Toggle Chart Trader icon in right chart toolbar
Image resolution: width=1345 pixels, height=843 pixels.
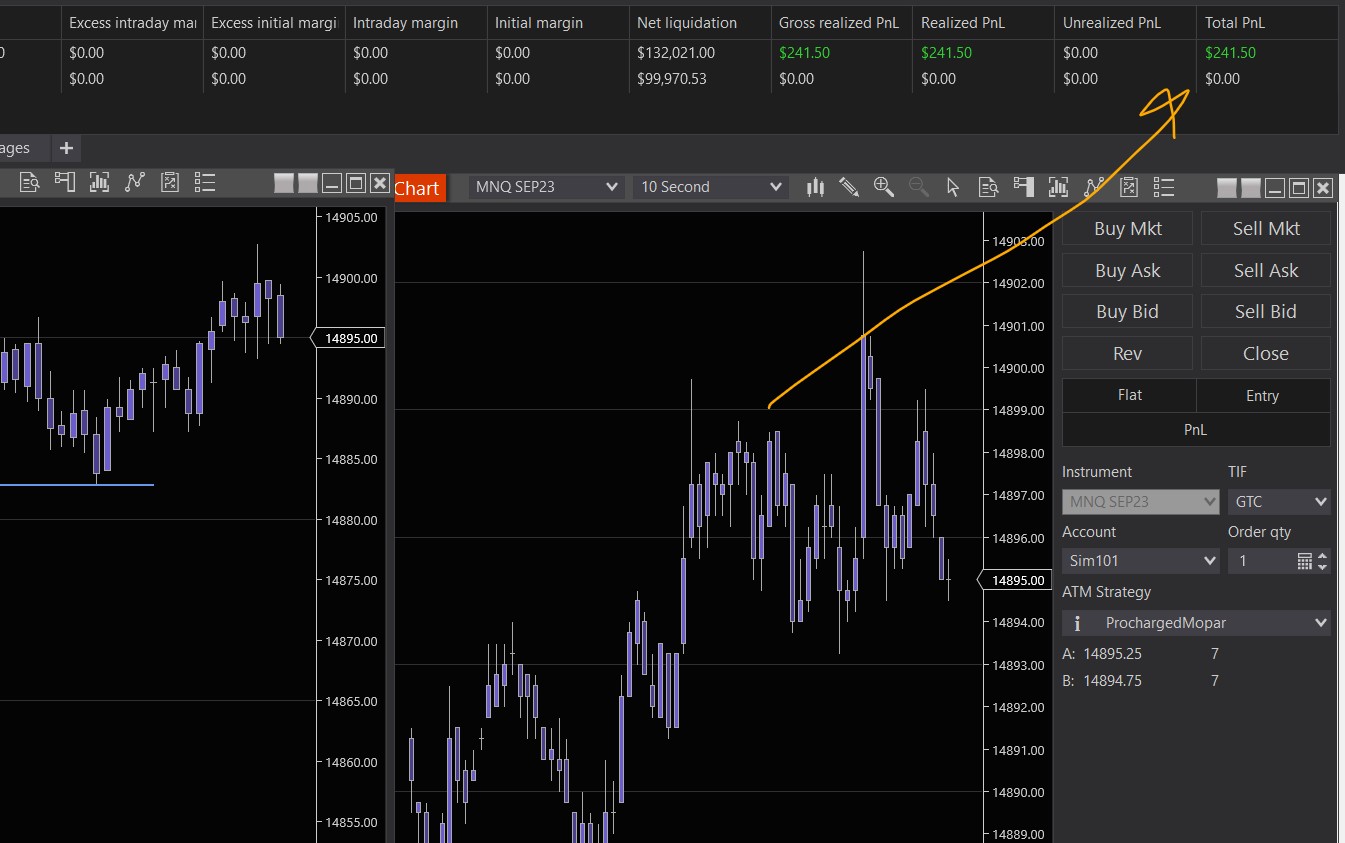1023,187
